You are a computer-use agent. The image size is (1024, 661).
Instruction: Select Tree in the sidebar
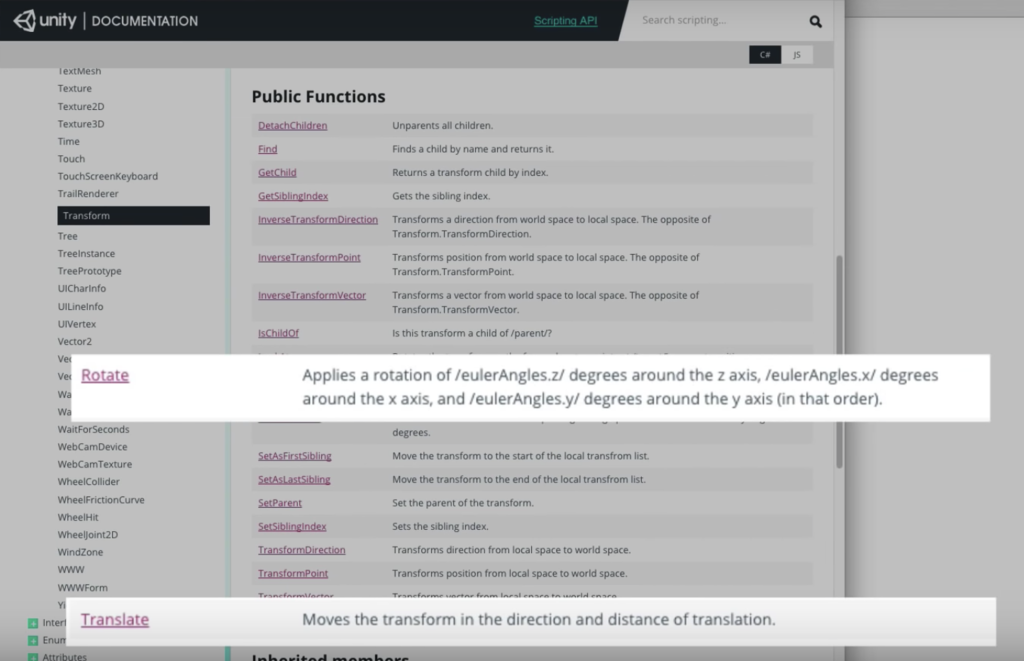tap(67, 236)
